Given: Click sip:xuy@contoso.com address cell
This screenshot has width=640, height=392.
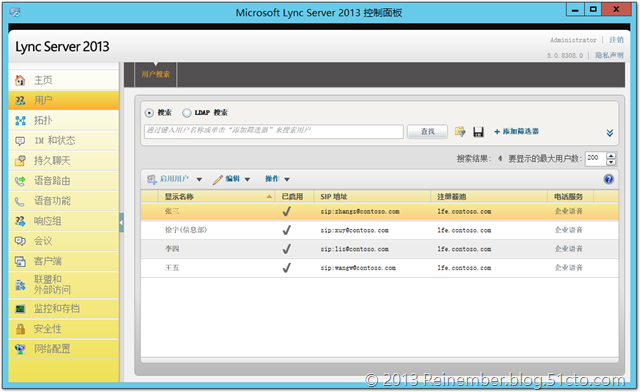Looking at the screenshot, I should pos(354,230).
